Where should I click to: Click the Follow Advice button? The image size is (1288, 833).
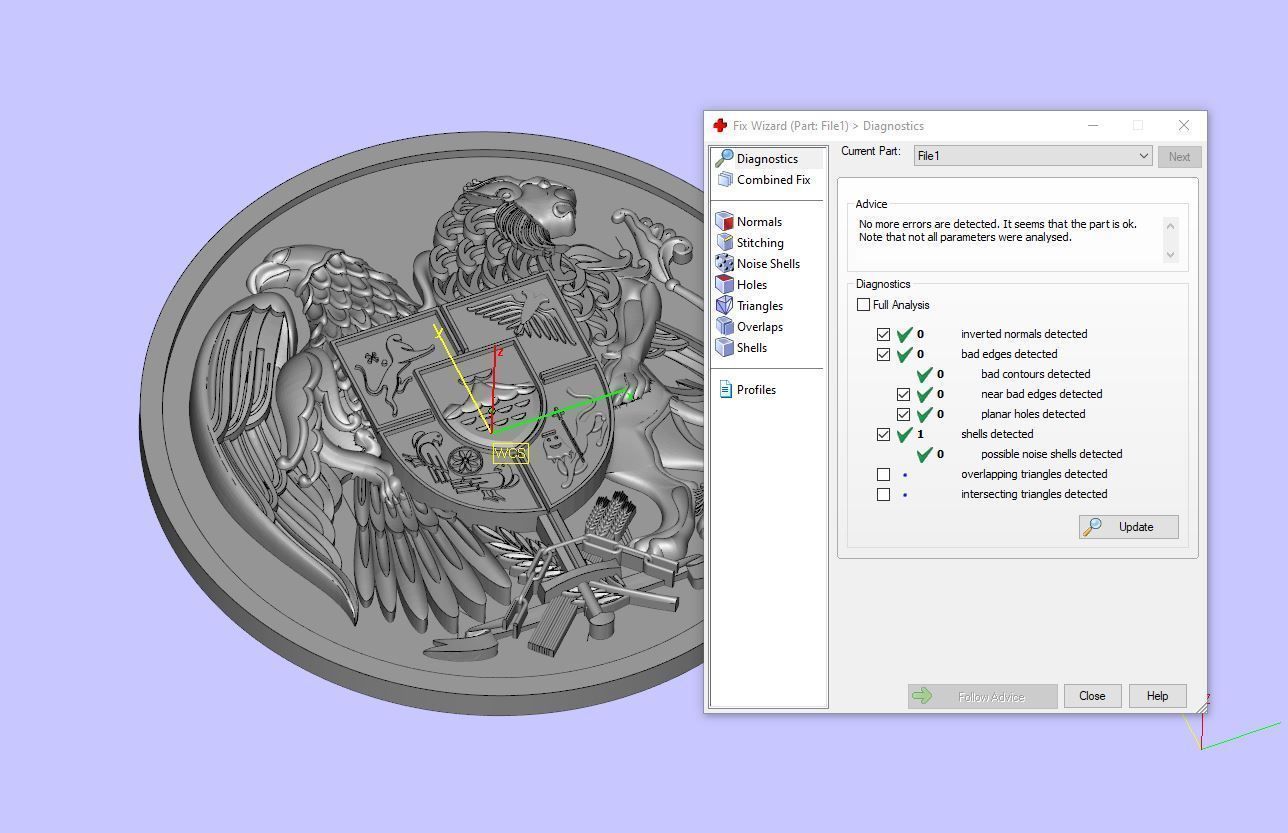(x=982, y=696)
